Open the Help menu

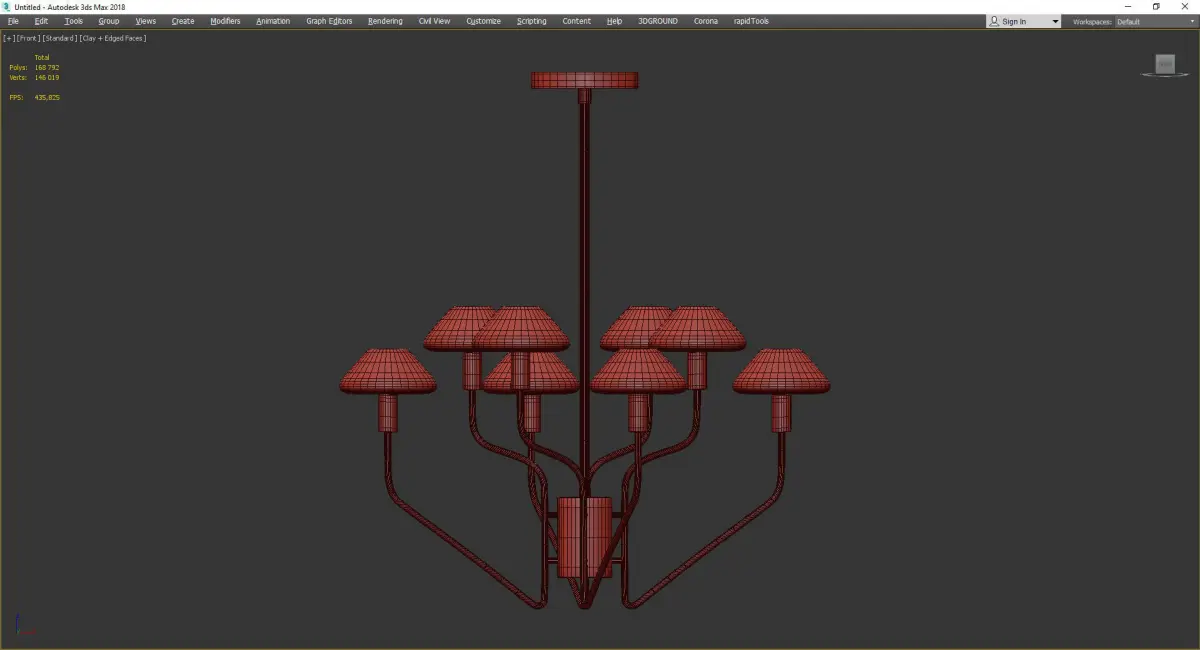[614, 21]
